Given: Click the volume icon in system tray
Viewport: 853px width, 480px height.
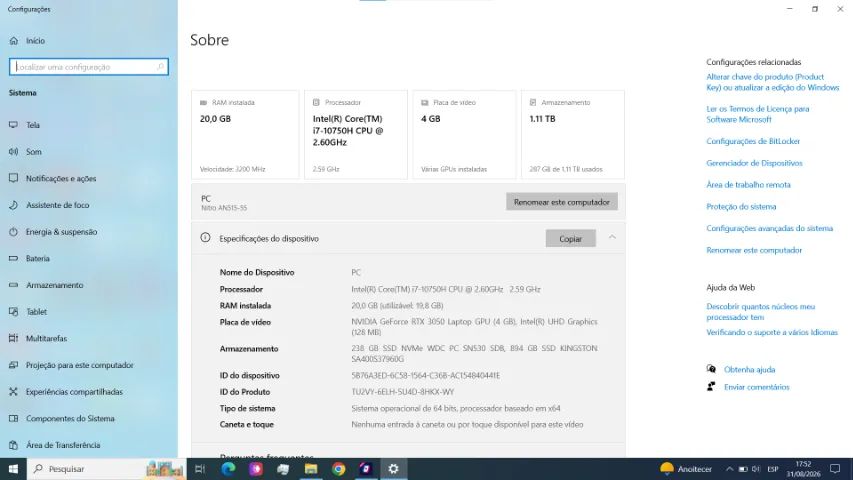Looking at the screenshot, I should (756, 469).
